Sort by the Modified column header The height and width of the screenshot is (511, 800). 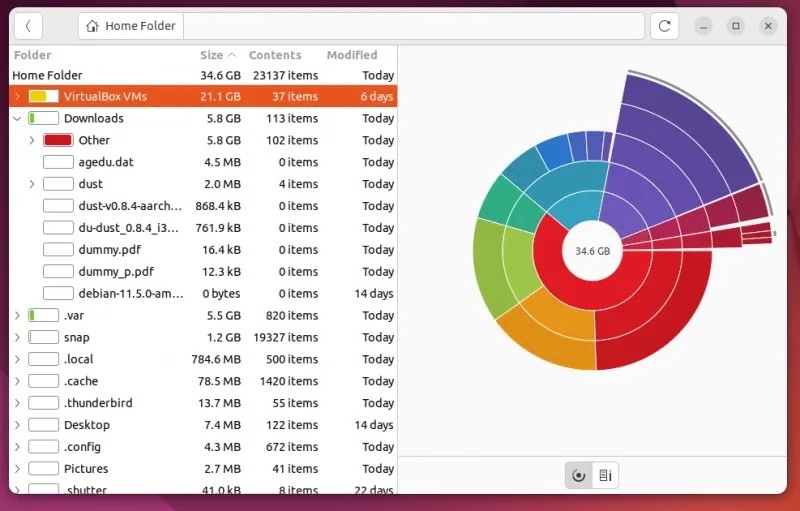[352, 55]
